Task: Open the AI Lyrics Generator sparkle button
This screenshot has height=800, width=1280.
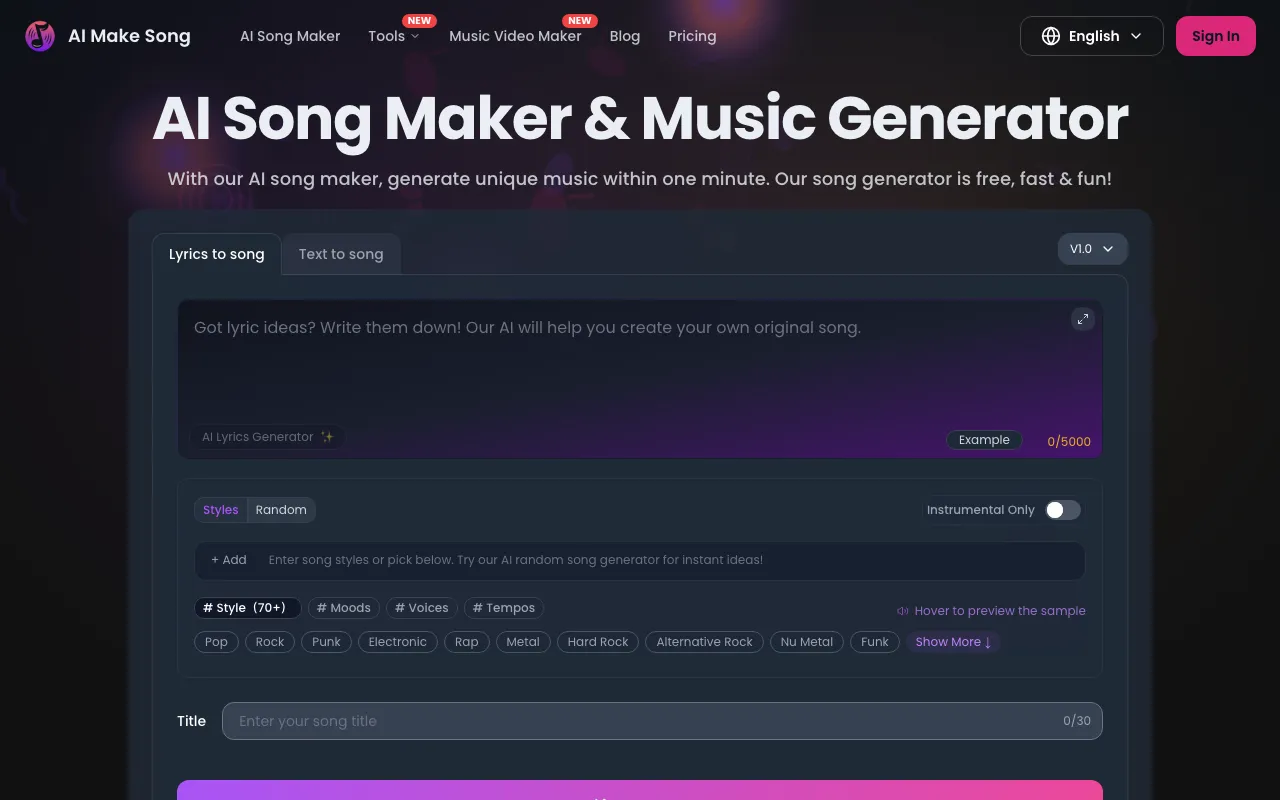Action: pos(267,437)
